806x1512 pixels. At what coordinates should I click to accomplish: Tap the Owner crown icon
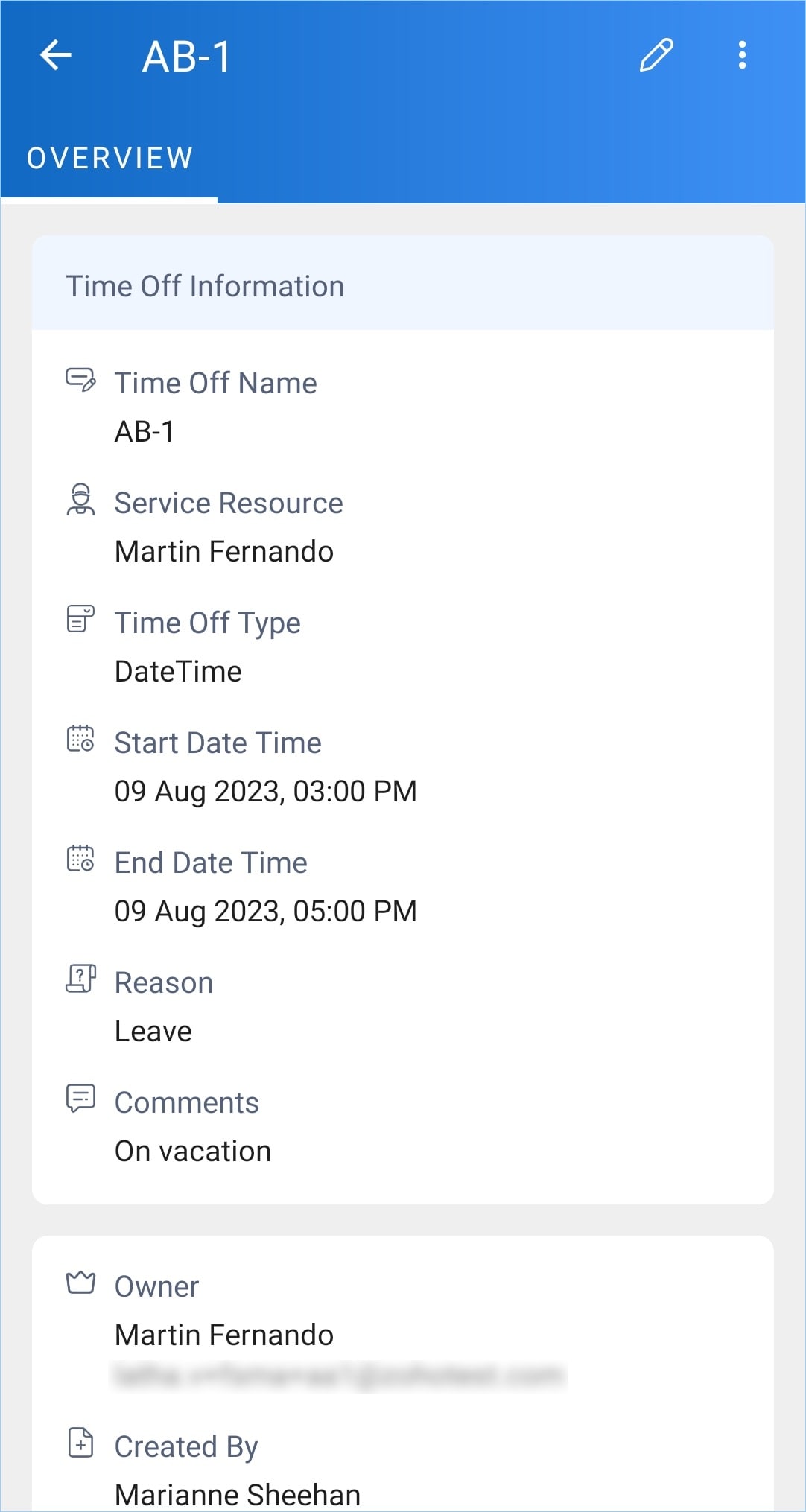click(x=80, y=1283)
